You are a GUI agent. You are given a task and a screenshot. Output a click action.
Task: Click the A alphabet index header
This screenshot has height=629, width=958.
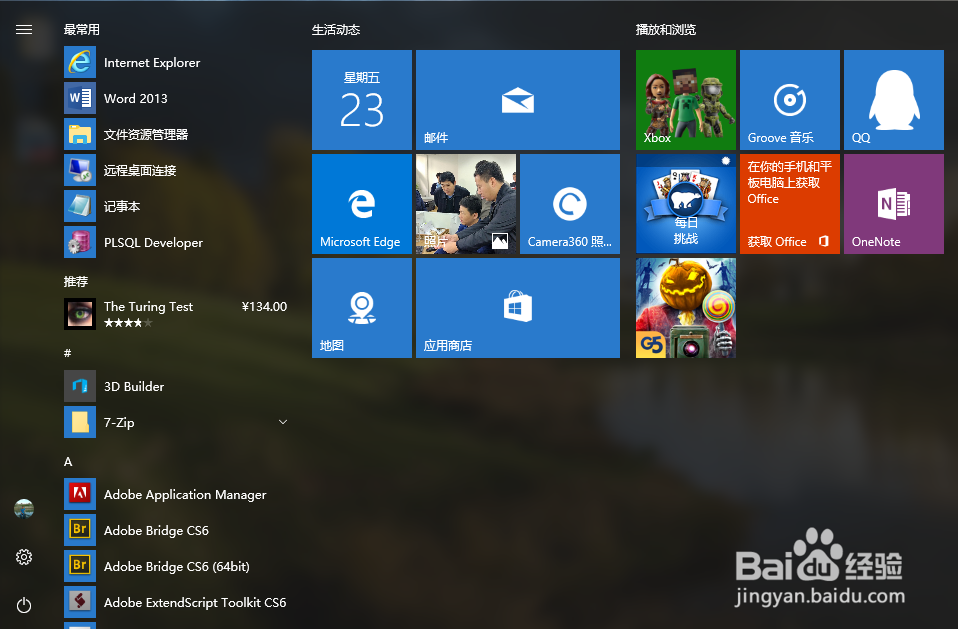point(68,462)
